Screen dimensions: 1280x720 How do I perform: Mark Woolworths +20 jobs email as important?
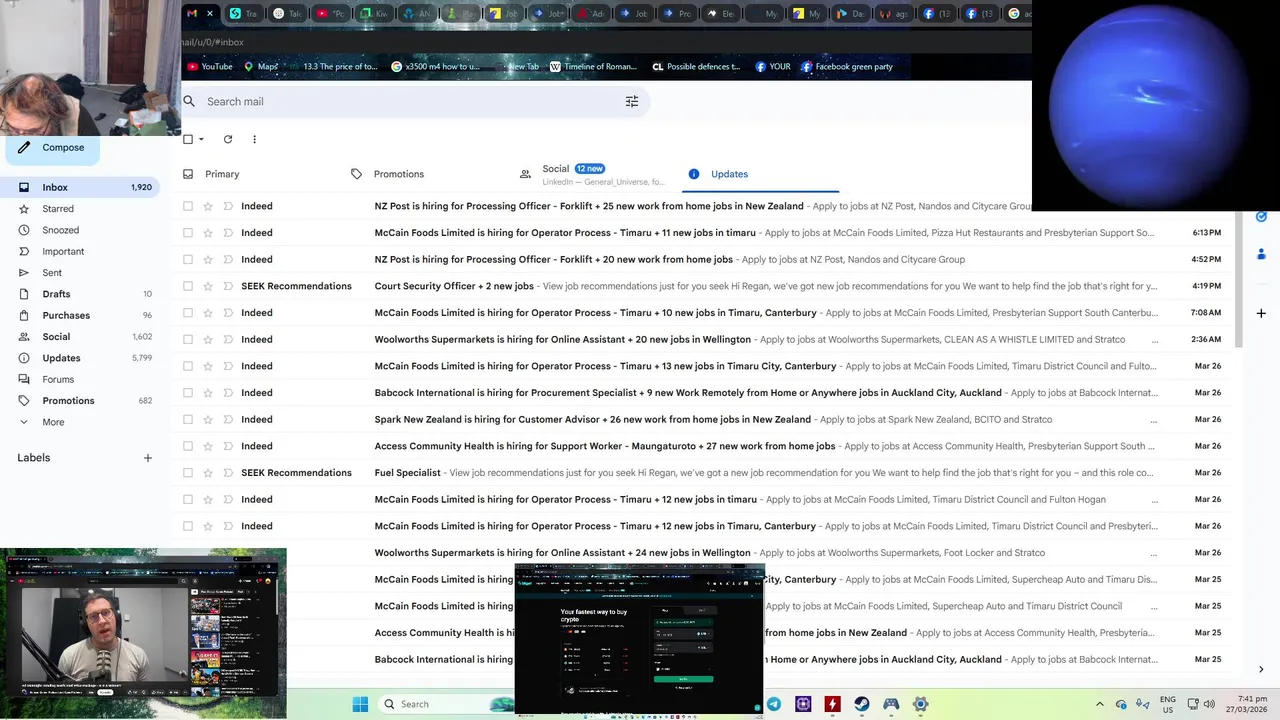[x=228, y=339]
